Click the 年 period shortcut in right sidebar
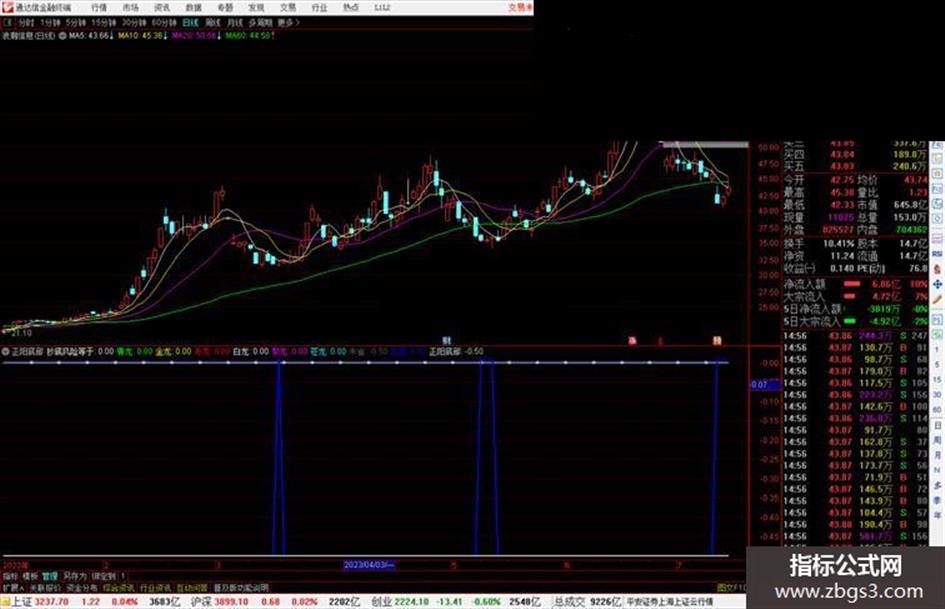This screenshot has height=609, width=945. coord(937,516)
